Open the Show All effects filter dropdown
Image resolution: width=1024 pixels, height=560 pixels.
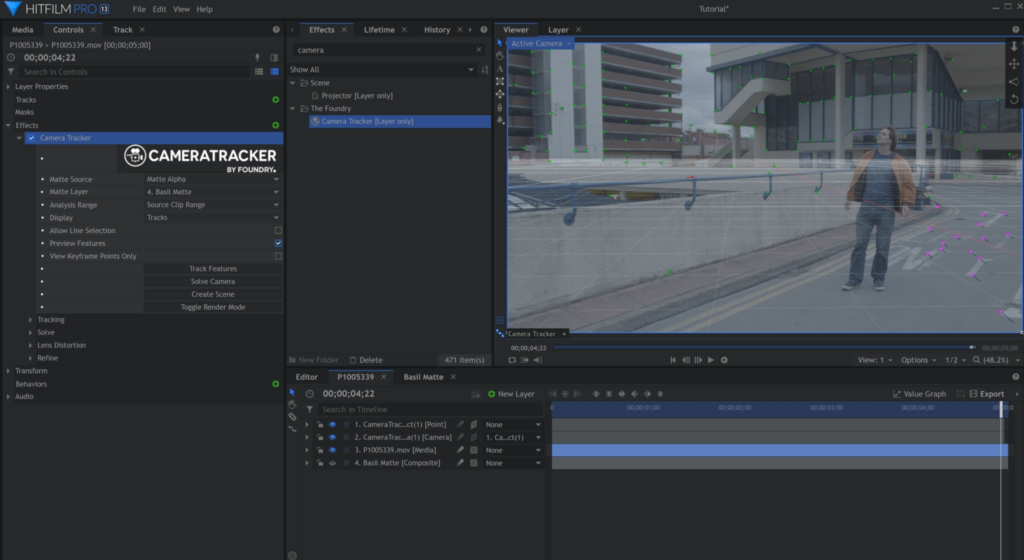tap(382, 69)
